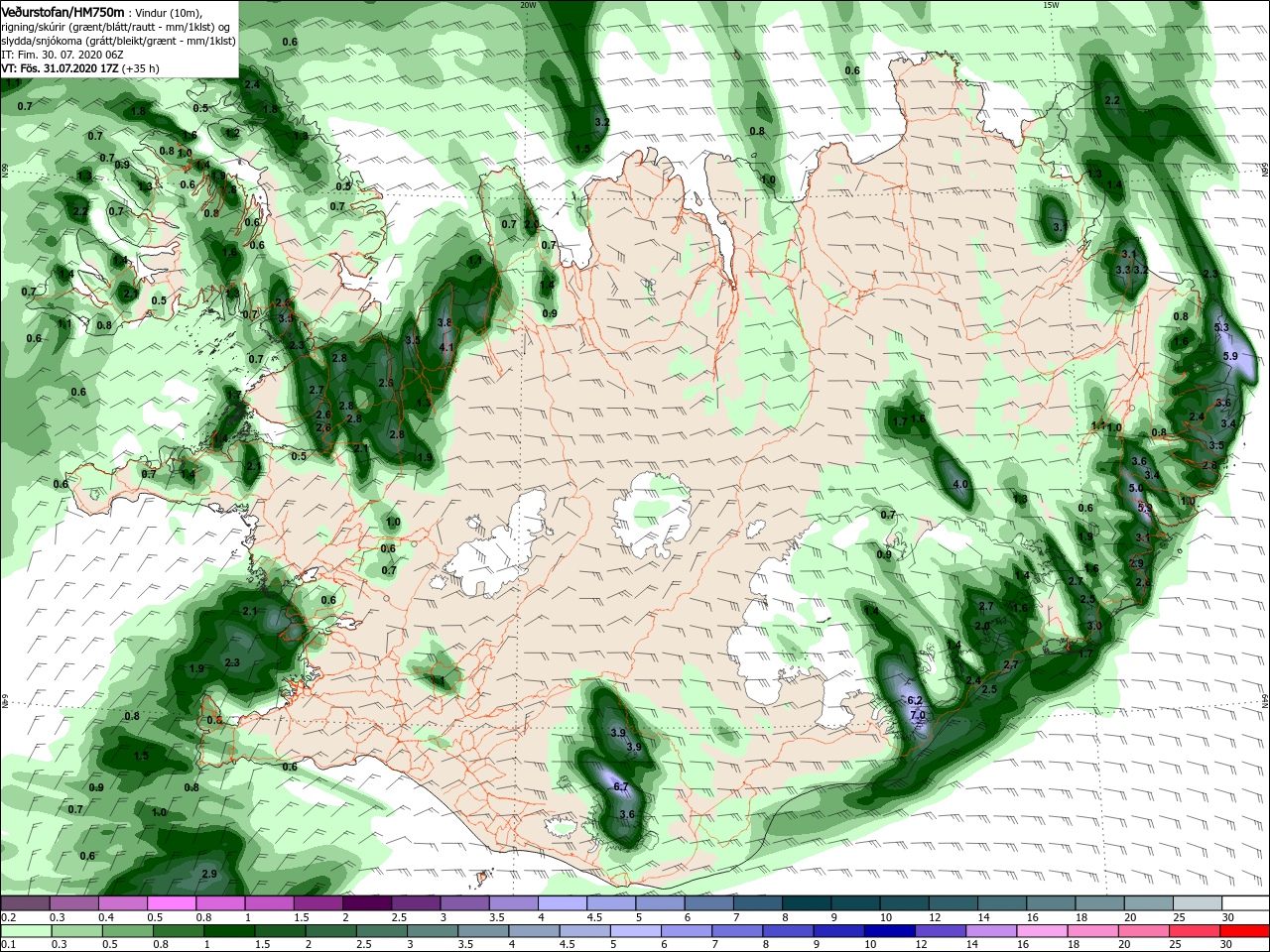Click the Veðurstofan/HM750m title text
This screenshot has width=1270, height=952.
(63, 11)
